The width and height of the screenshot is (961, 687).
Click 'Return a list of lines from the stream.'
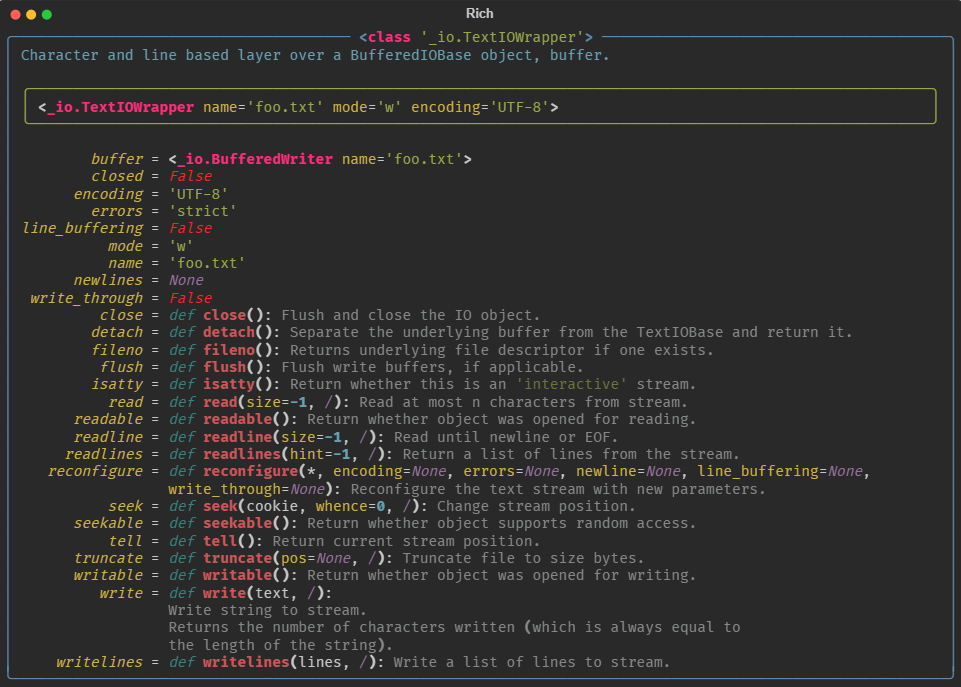pos(571,455)
